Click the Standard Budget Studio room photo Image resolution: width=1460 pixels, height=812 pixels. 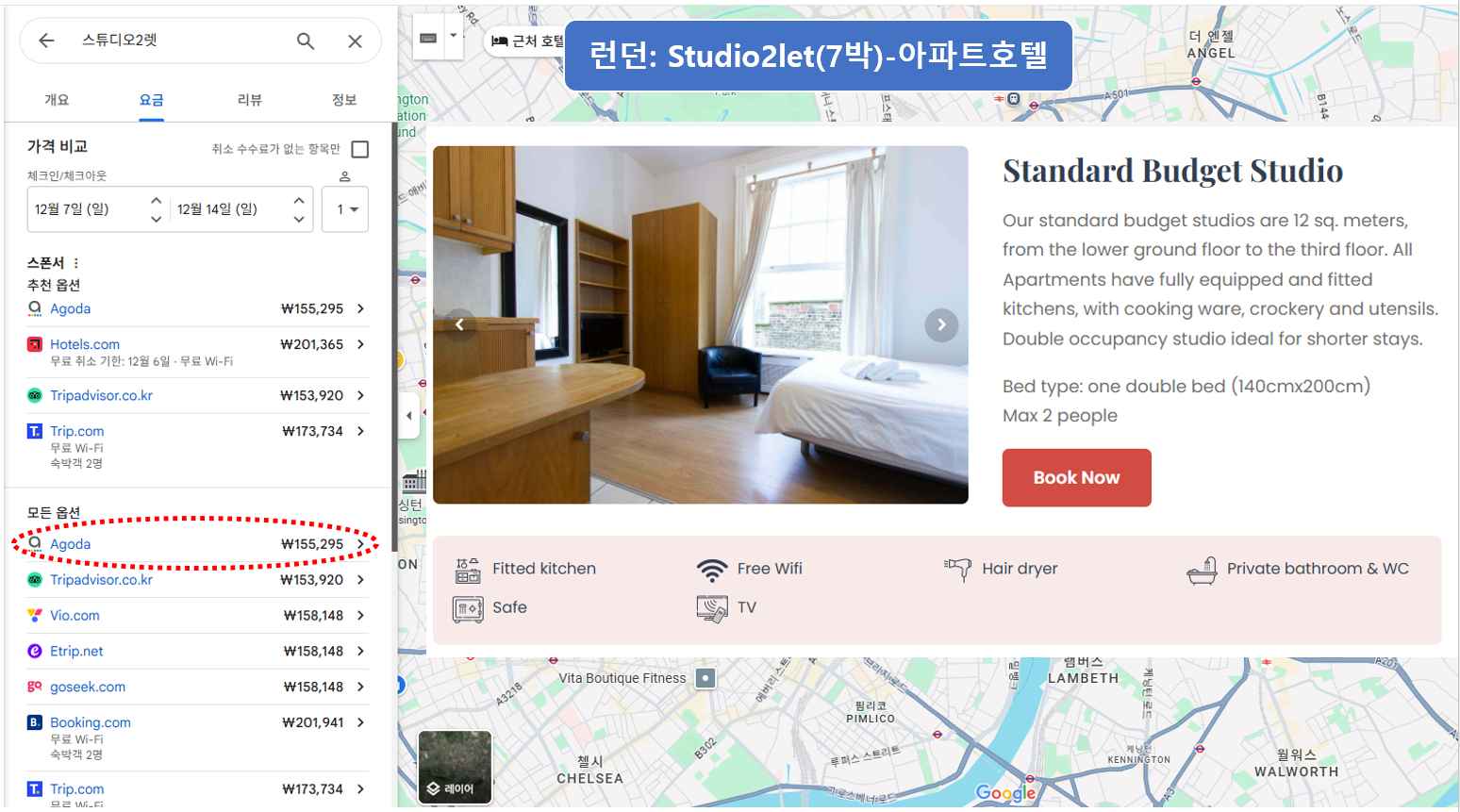[701, 325]
